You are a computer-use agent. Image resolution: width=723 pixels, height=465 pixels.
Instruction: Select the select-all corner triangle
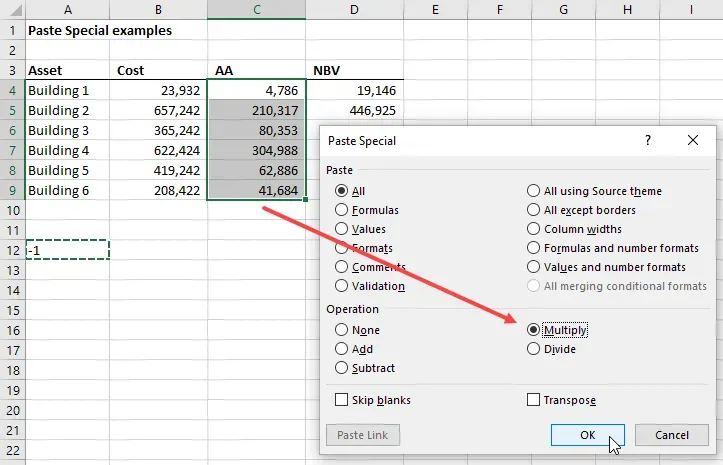12,10
